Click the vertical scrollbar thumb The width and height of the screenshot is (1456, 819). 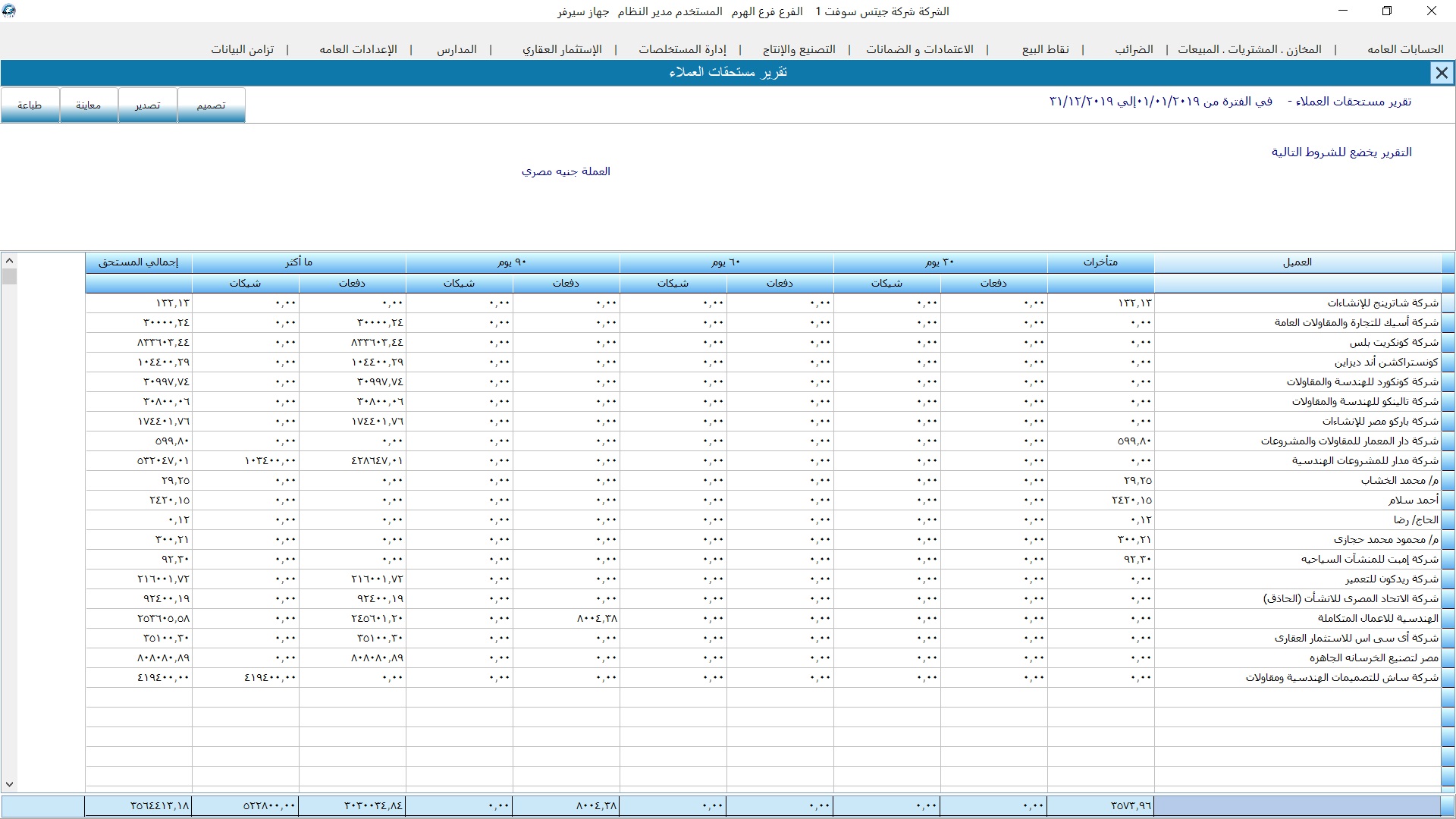[9, 276]
